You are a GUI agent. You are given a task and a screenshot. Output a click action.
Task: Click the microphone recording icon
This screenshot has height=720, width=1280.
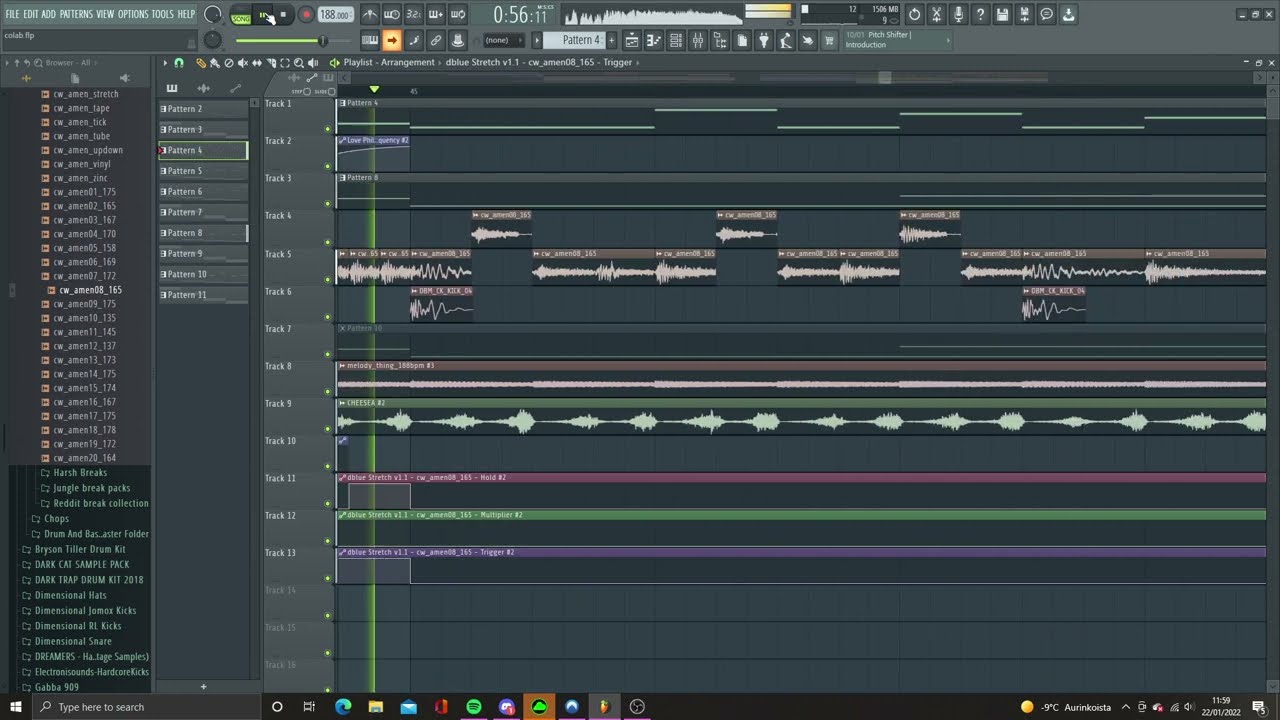pos(958,14)
